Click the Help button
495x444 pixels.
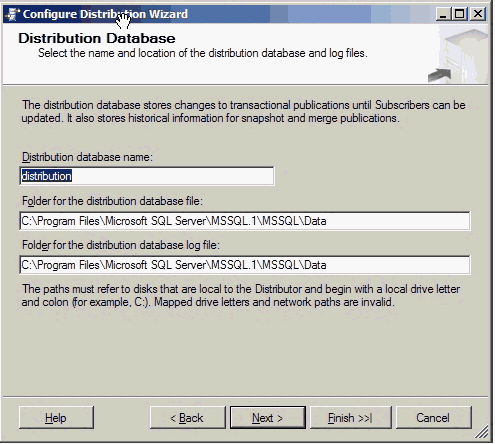click(56, 418)
